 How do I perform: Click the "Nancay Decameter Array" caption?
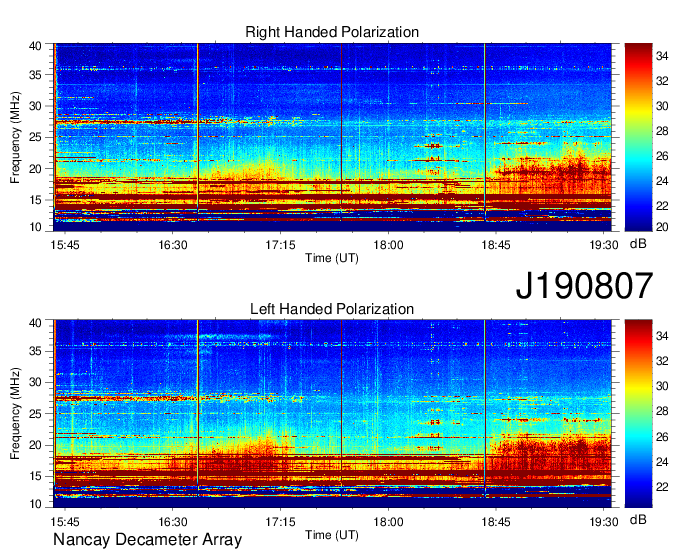147,540
